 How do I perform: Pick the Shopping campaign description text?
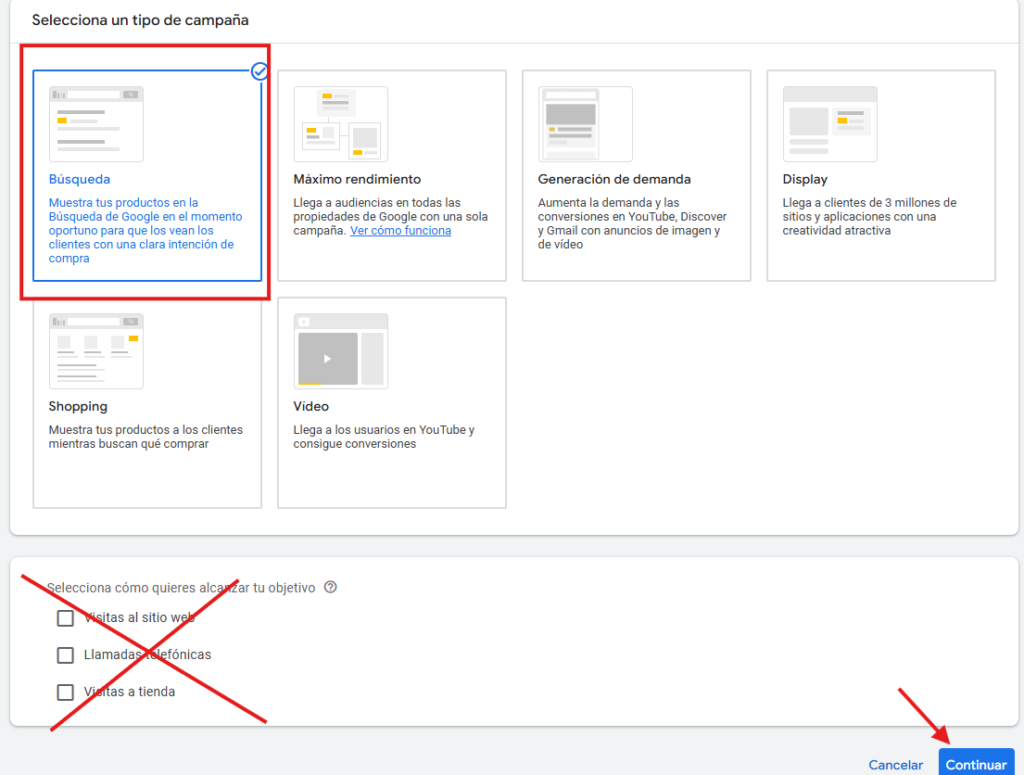[145, 437]
